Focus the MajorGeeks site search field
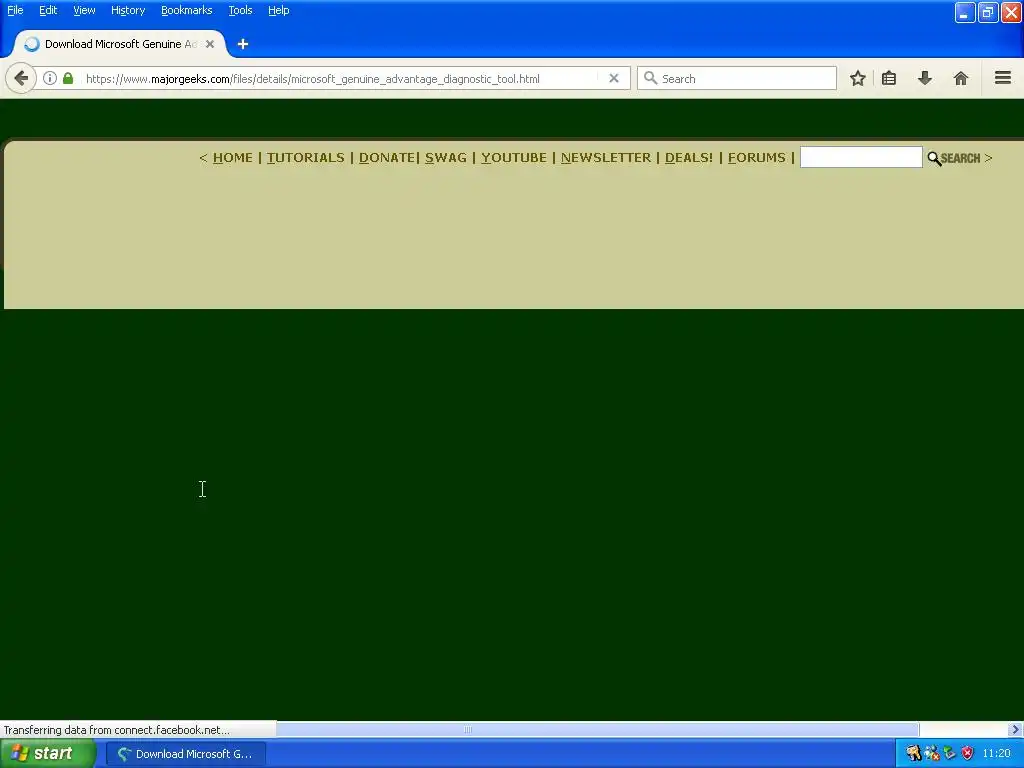 (x=861, y=157)
